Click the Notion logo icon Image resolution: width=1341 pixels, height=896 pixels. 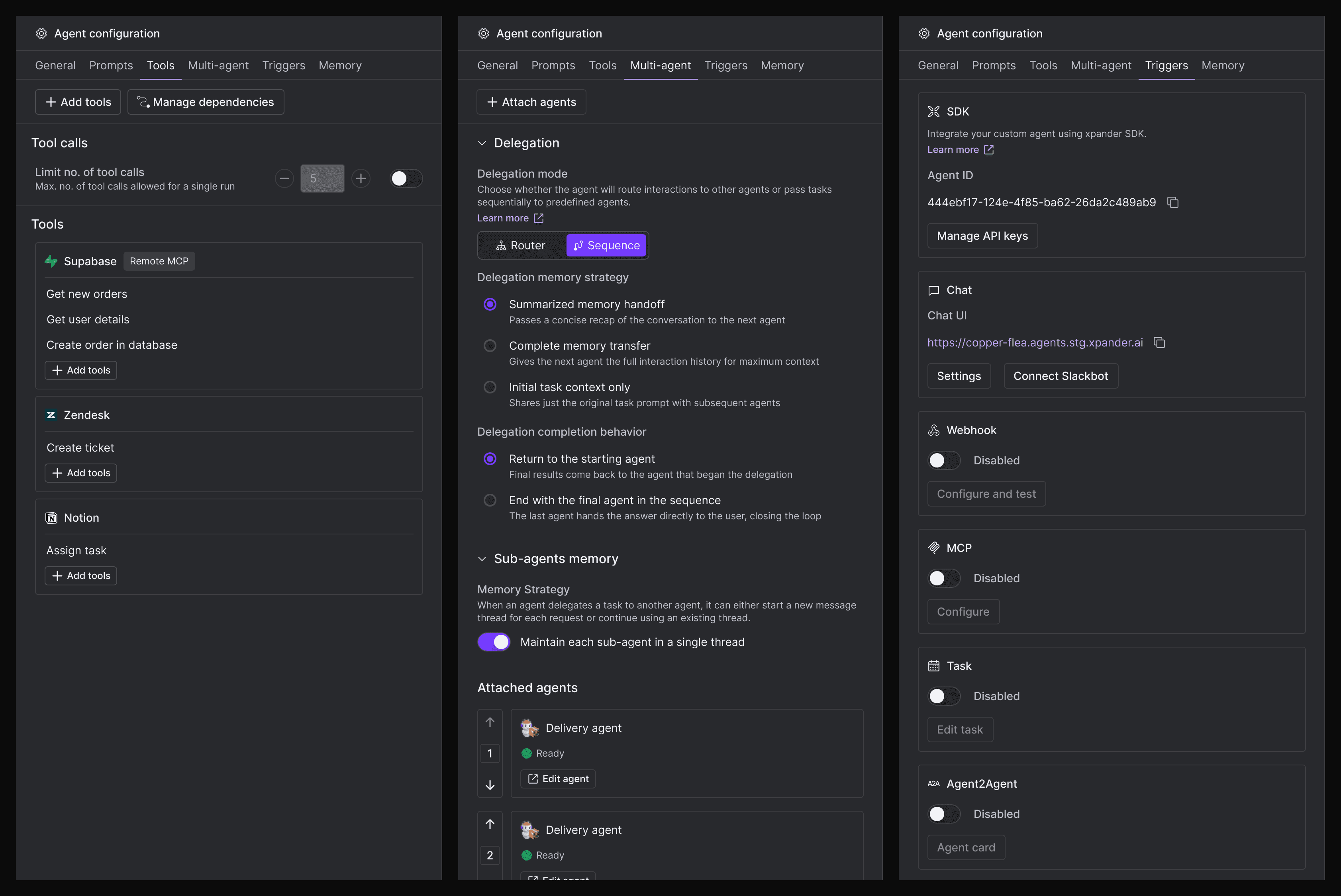(51, 518)
